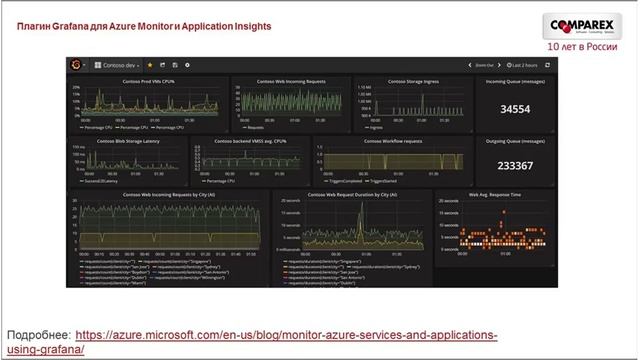Click Zoom Out in time controls
Viewport: 640px width, 360px height.
pyautogui.click(x=484, y=65)
